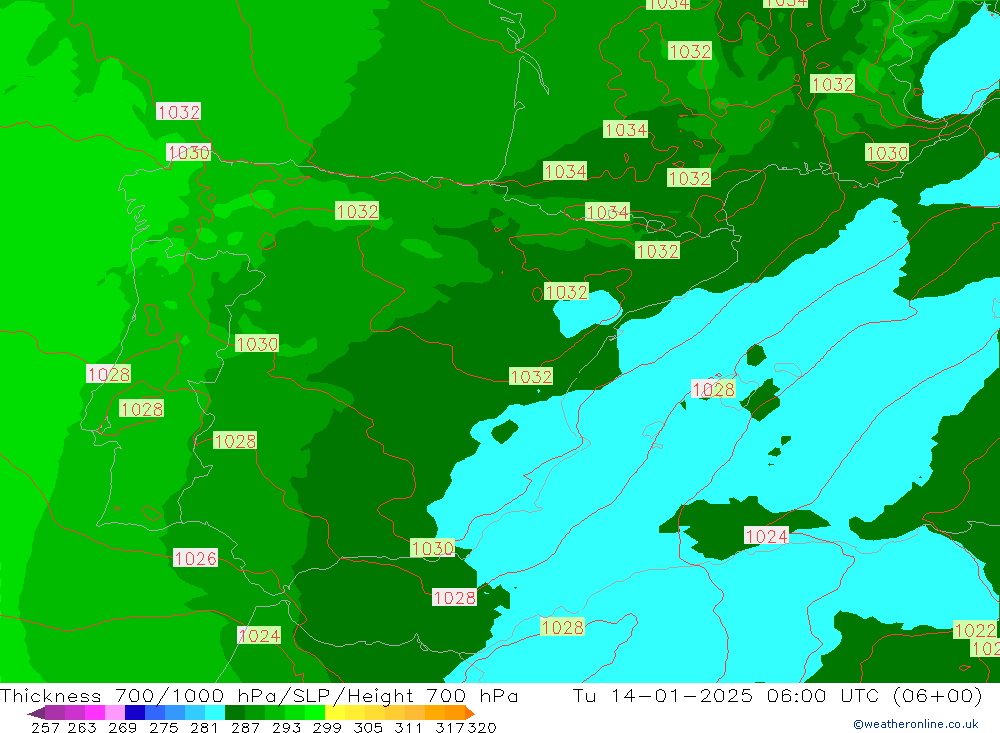Select the legend value 281
The image size is (1000, 733).
point(204,727)
